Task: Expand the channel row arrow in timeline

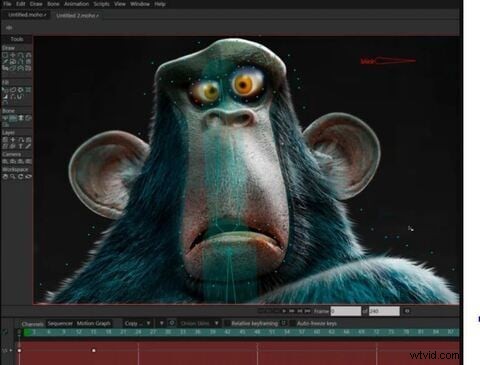Action: pyautogui.click(x=11, y=350)
